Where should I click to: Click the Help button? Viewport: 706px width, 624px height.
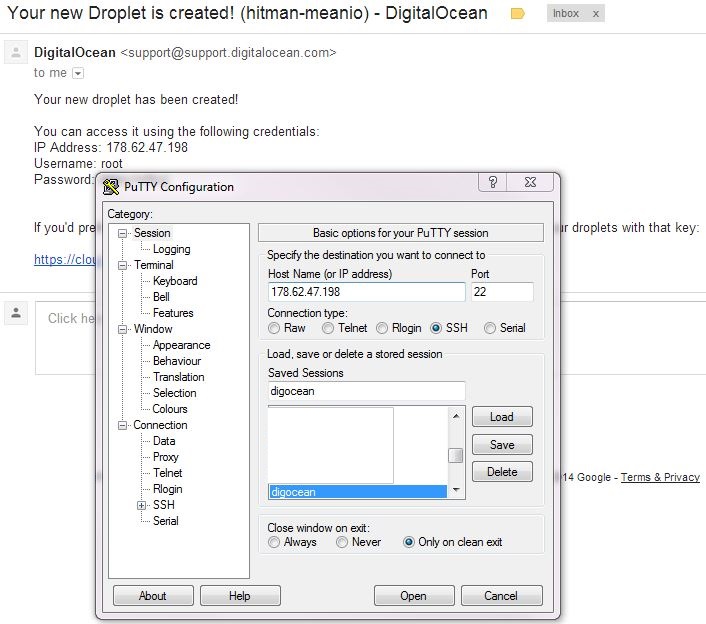[240, 596]
